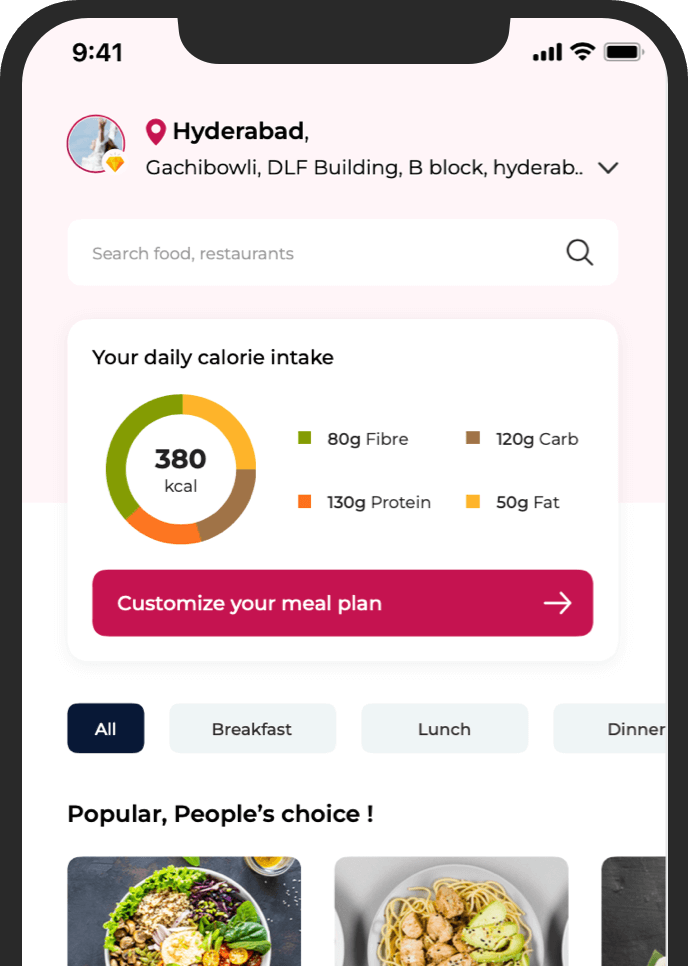Click the location pin icon
Image resolution: width=688 pixels, height=966 pixels.
156,130
